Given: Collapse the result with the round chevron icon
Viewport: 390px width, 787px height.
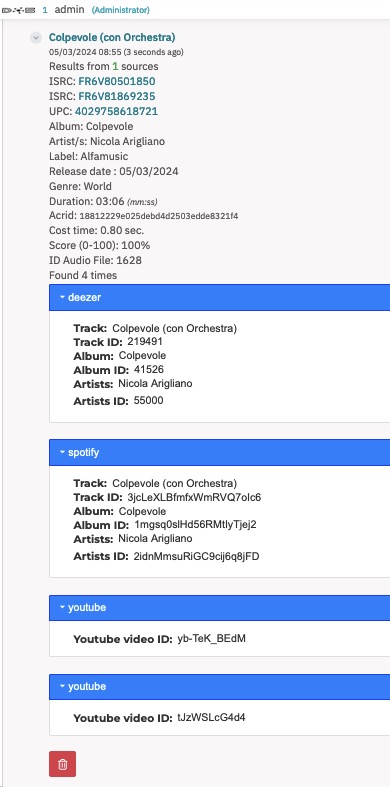Looking at the screenshot, I should (36, 38).
